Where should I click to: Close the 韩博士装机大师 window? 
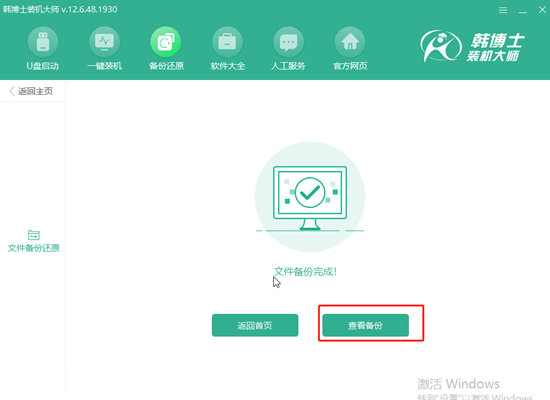(x=542, y=10)
